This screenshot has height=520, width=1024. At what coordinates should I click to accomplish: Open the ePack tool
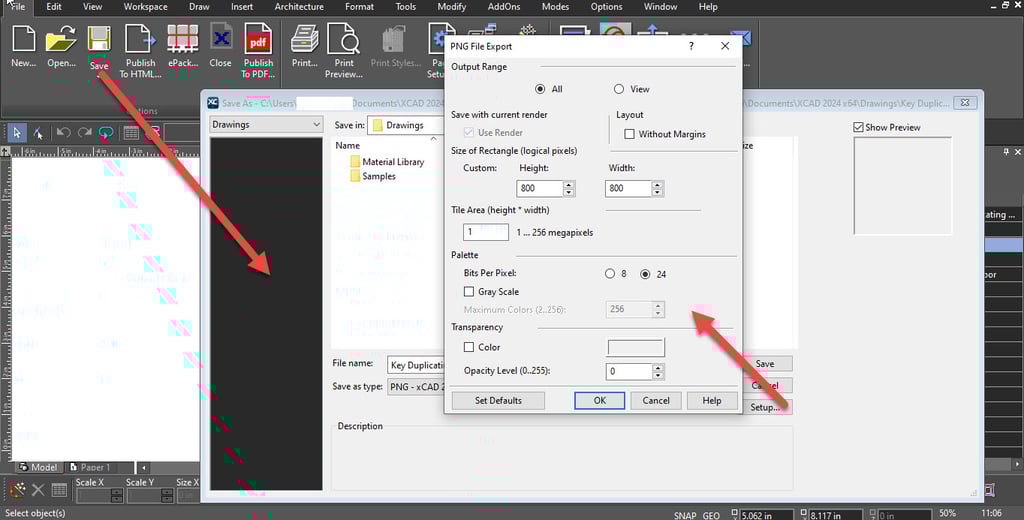point(182,39)
